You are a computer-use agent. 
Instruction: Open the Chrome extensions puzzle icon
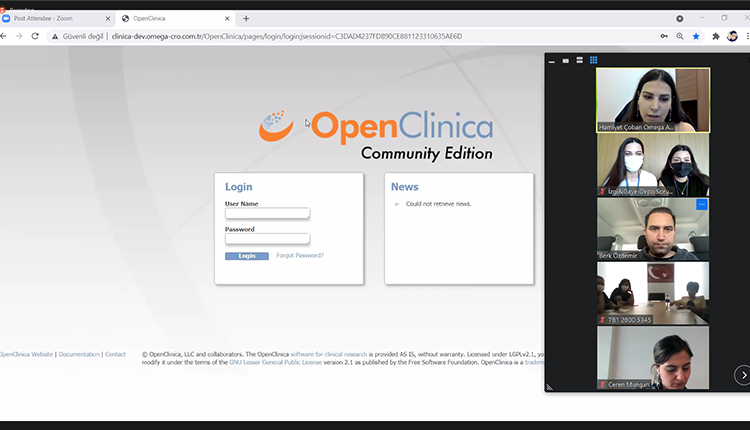point(716,36)
